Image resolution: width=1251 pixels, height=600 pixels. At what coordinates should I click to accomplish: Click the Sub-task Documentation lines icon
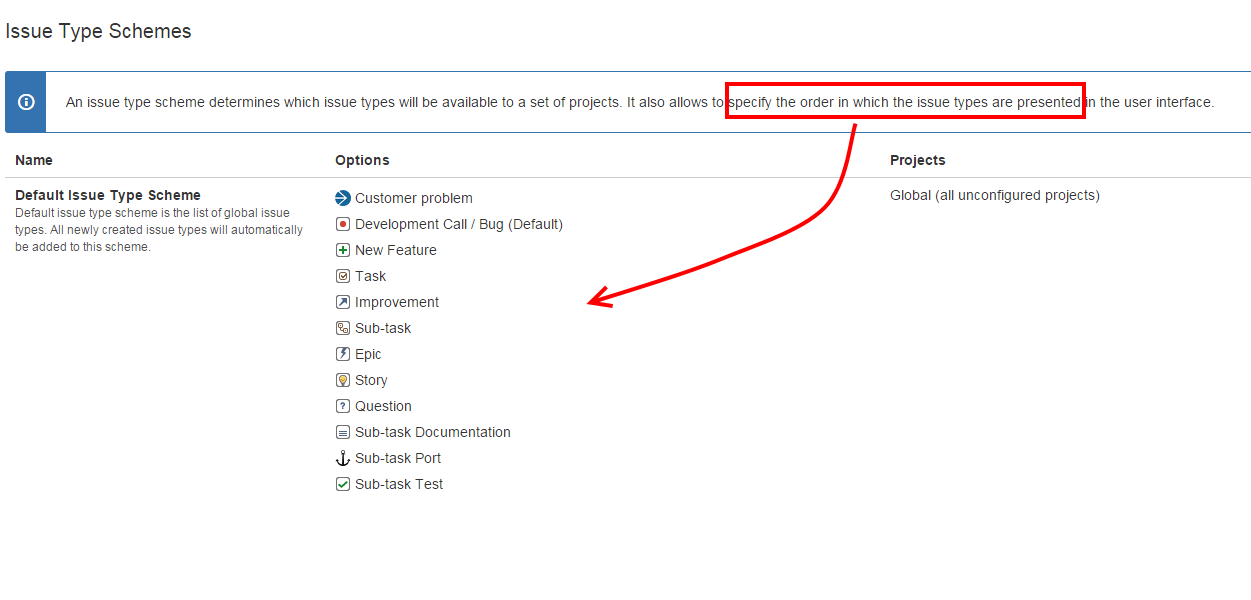pos(343,432)
